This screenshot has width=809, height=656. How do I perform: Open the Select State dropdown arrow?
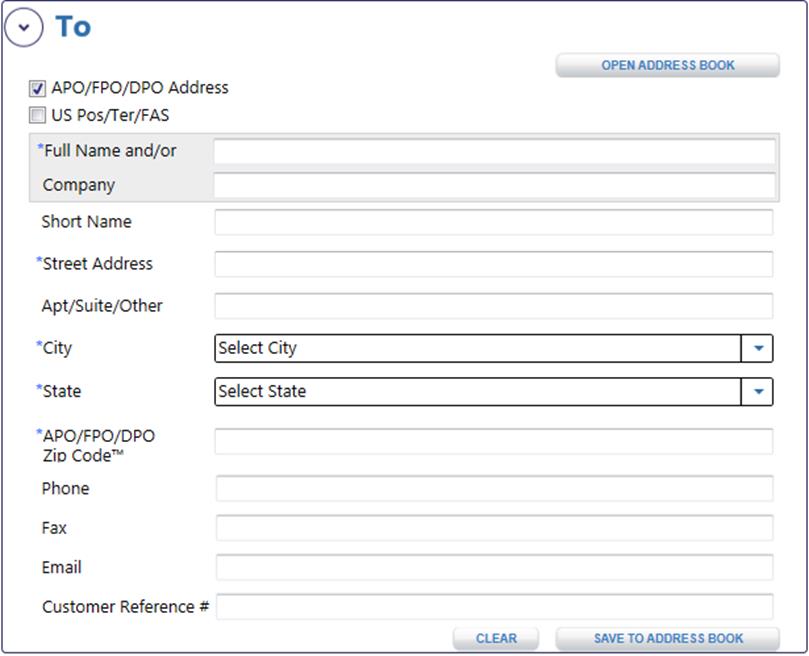(757, 392)
